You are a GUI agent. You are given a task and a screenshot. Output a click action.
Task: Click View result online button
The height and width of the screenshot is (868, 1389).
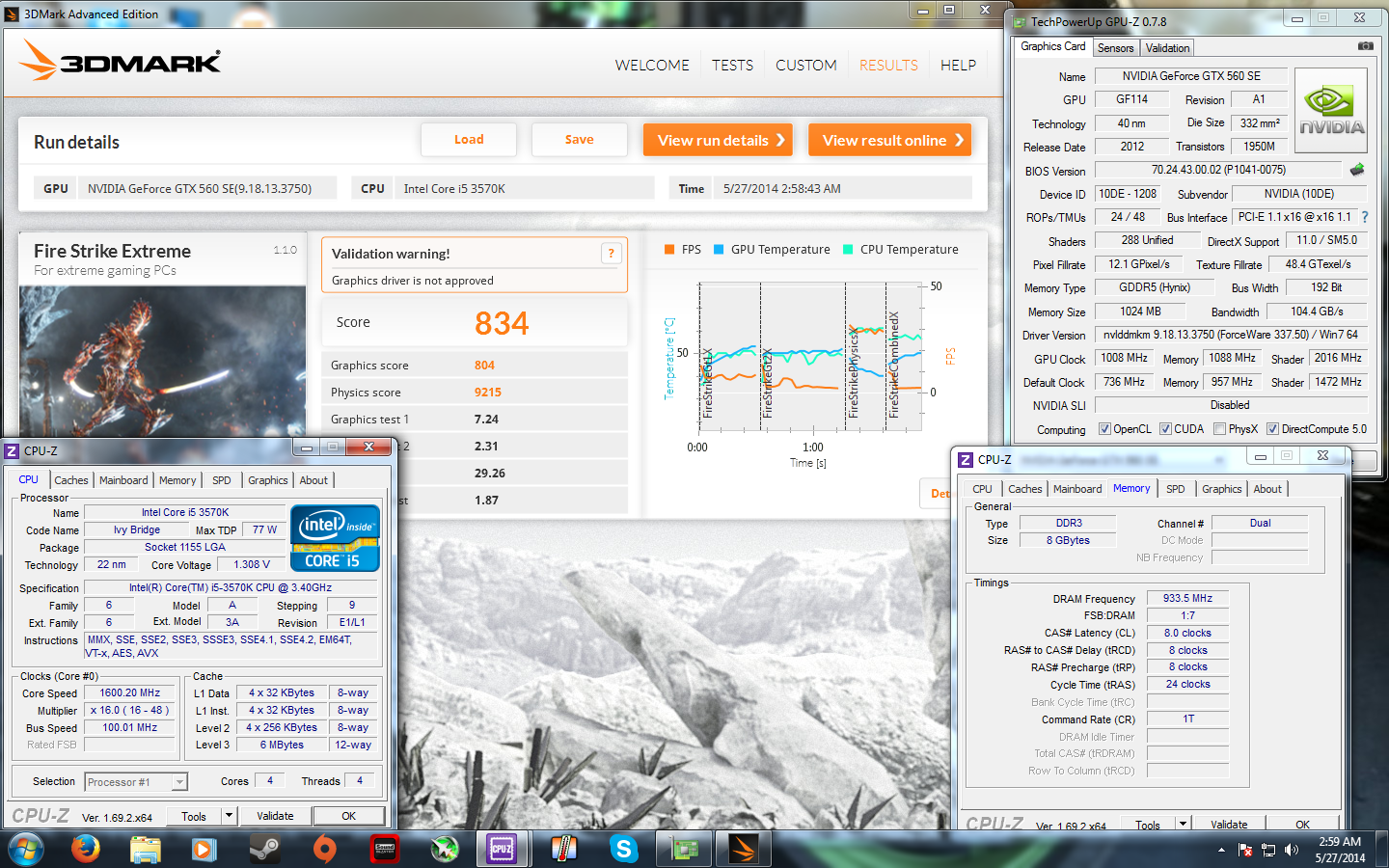pyautogui.click(x=889, y=140)
